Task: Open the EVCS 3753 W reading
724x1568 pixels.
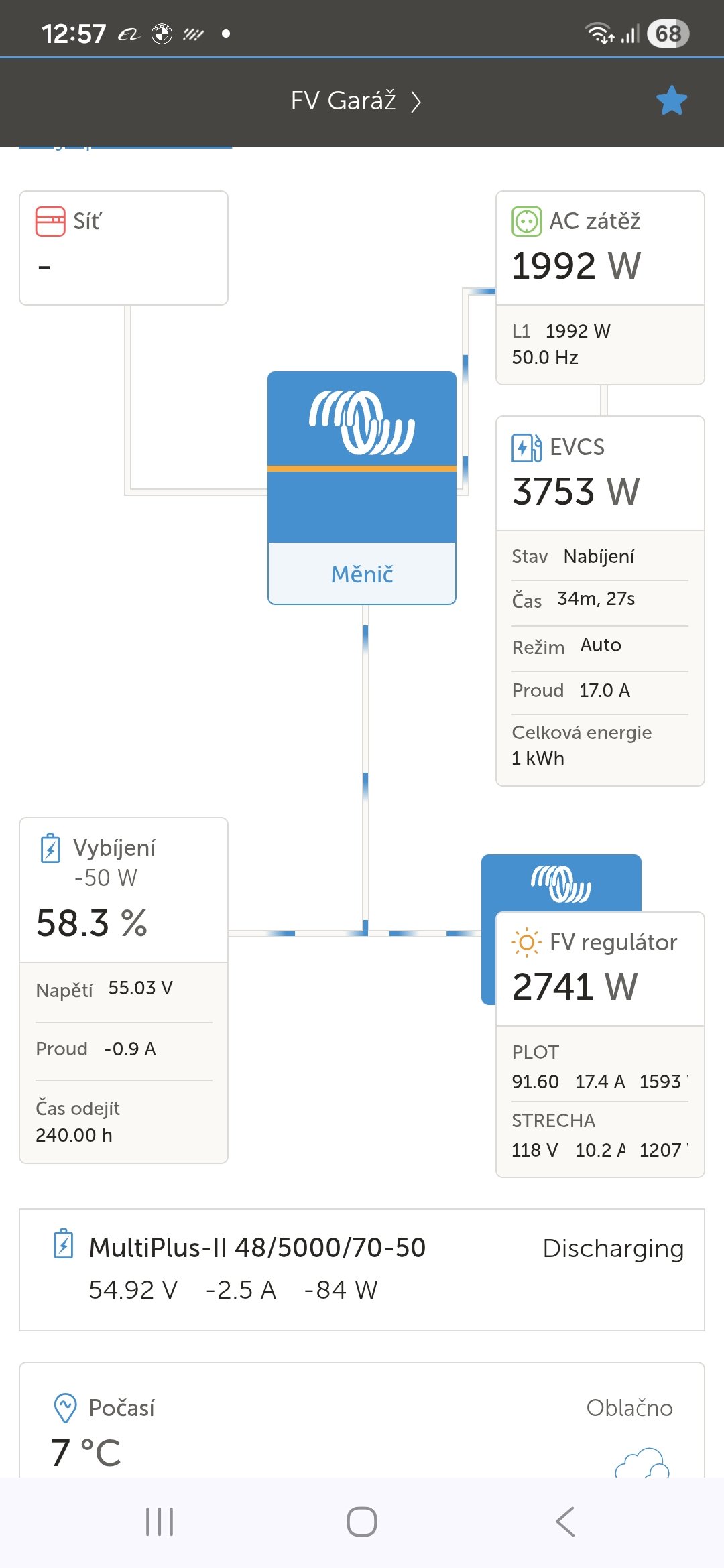Action: (x=577, y=491)
